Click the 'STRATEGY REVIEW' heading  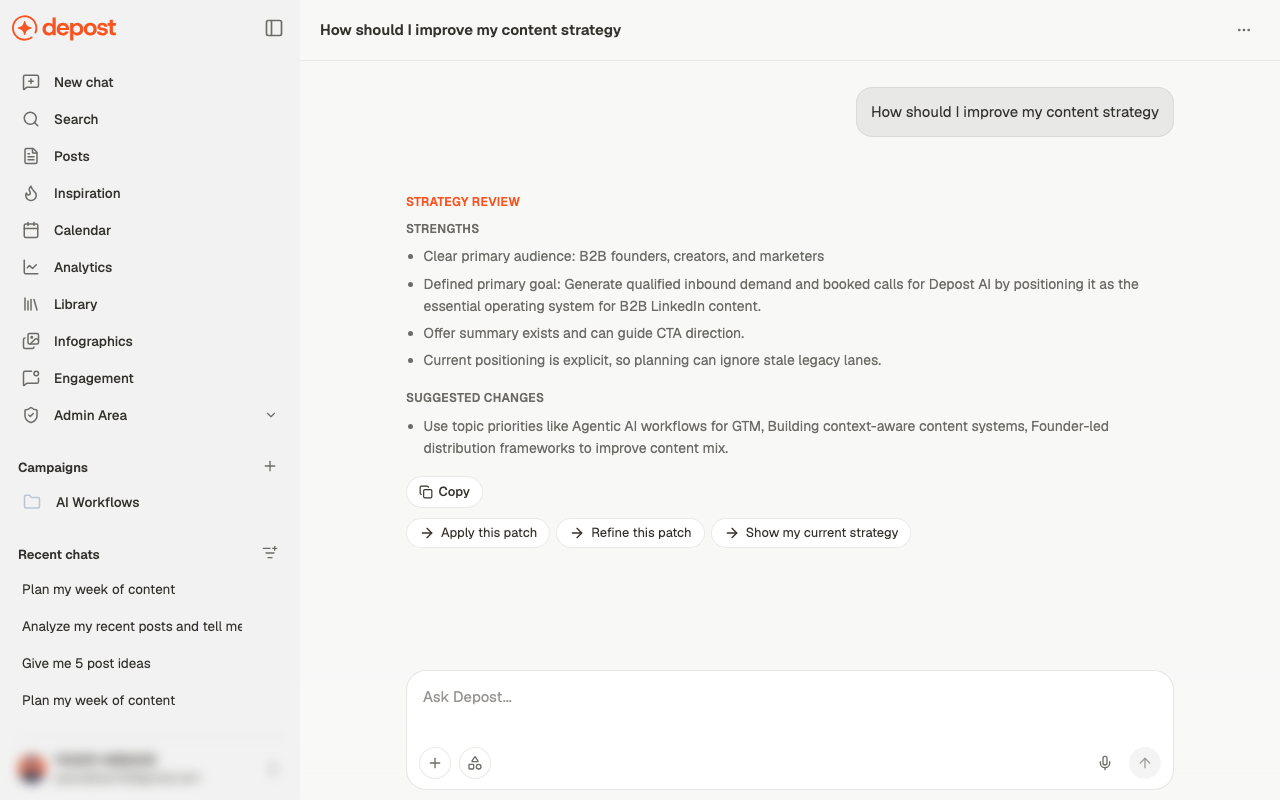click(463, 202)
